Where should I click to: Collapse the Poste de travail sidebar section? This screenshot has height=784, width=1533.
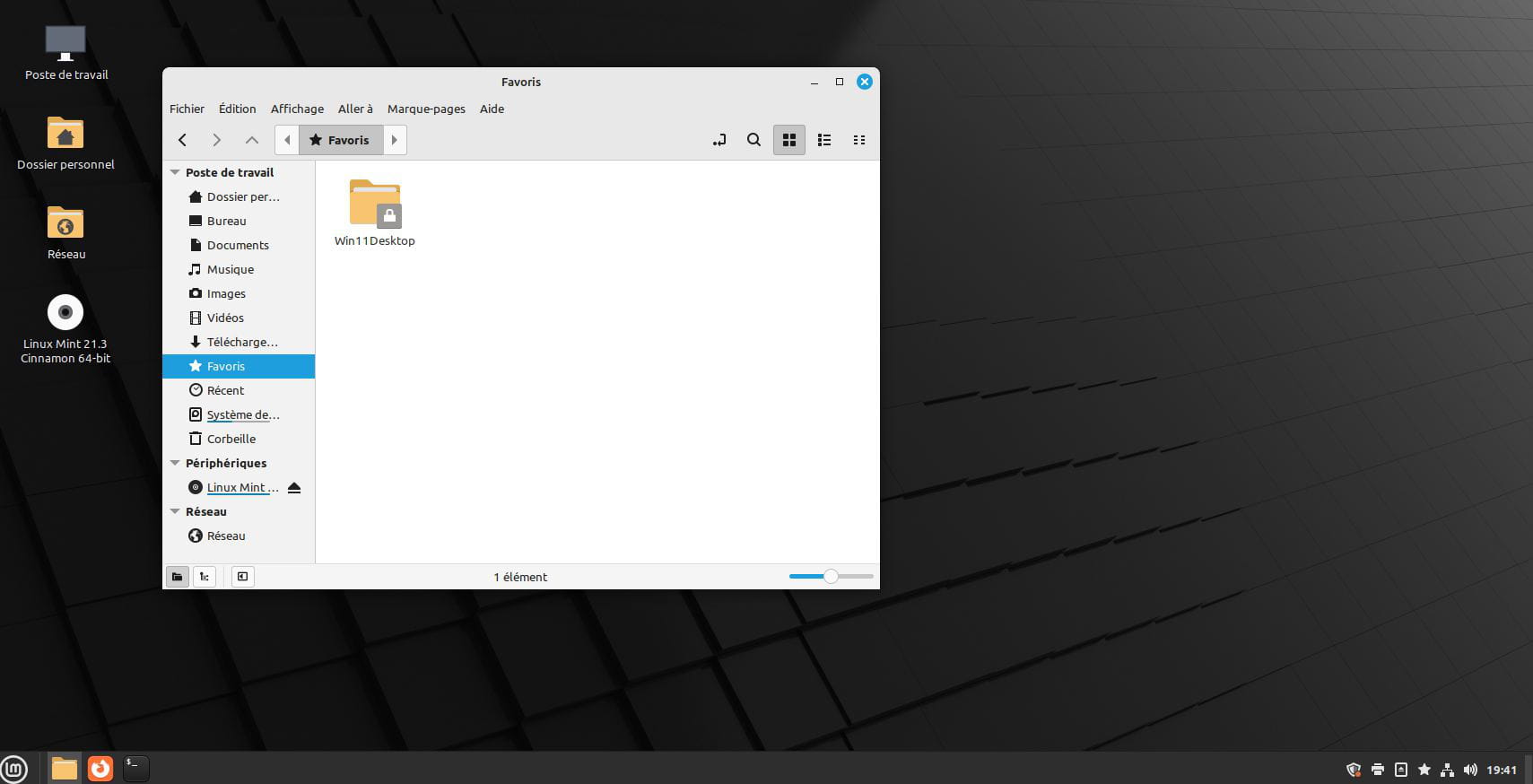[175, 172]
